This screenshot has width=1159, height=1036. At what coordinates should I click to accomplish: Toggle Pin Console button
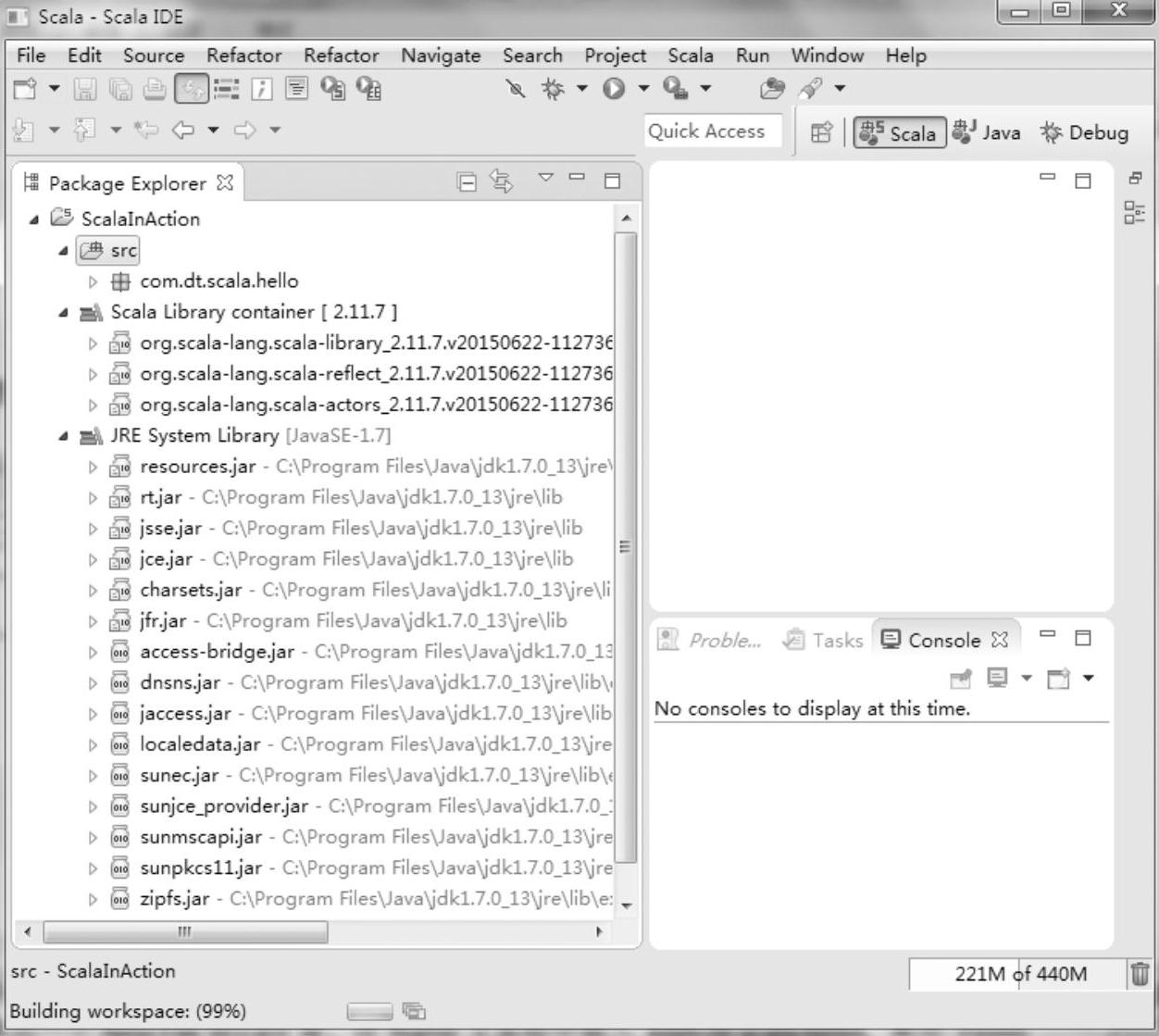point(961,679)
